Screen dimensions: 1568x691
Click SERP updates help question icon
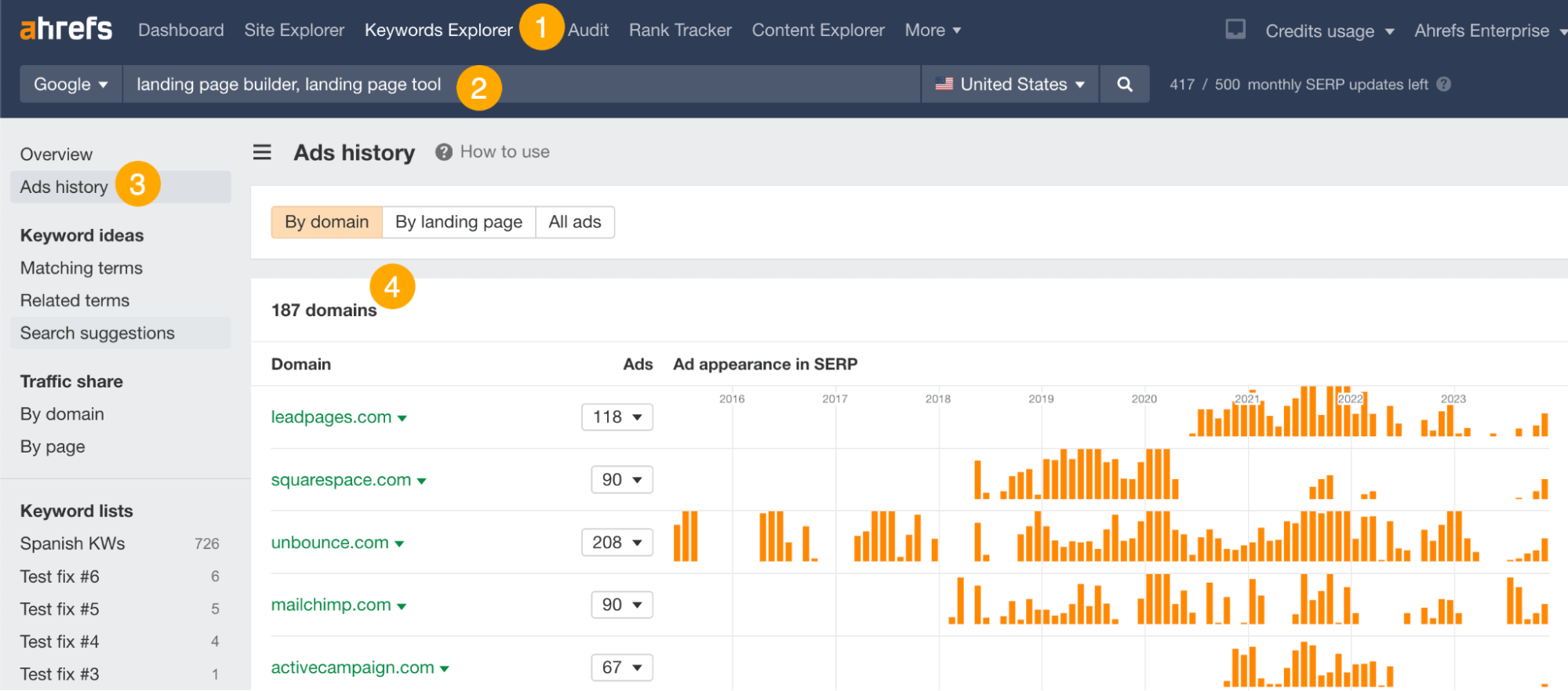(1443, 85)
